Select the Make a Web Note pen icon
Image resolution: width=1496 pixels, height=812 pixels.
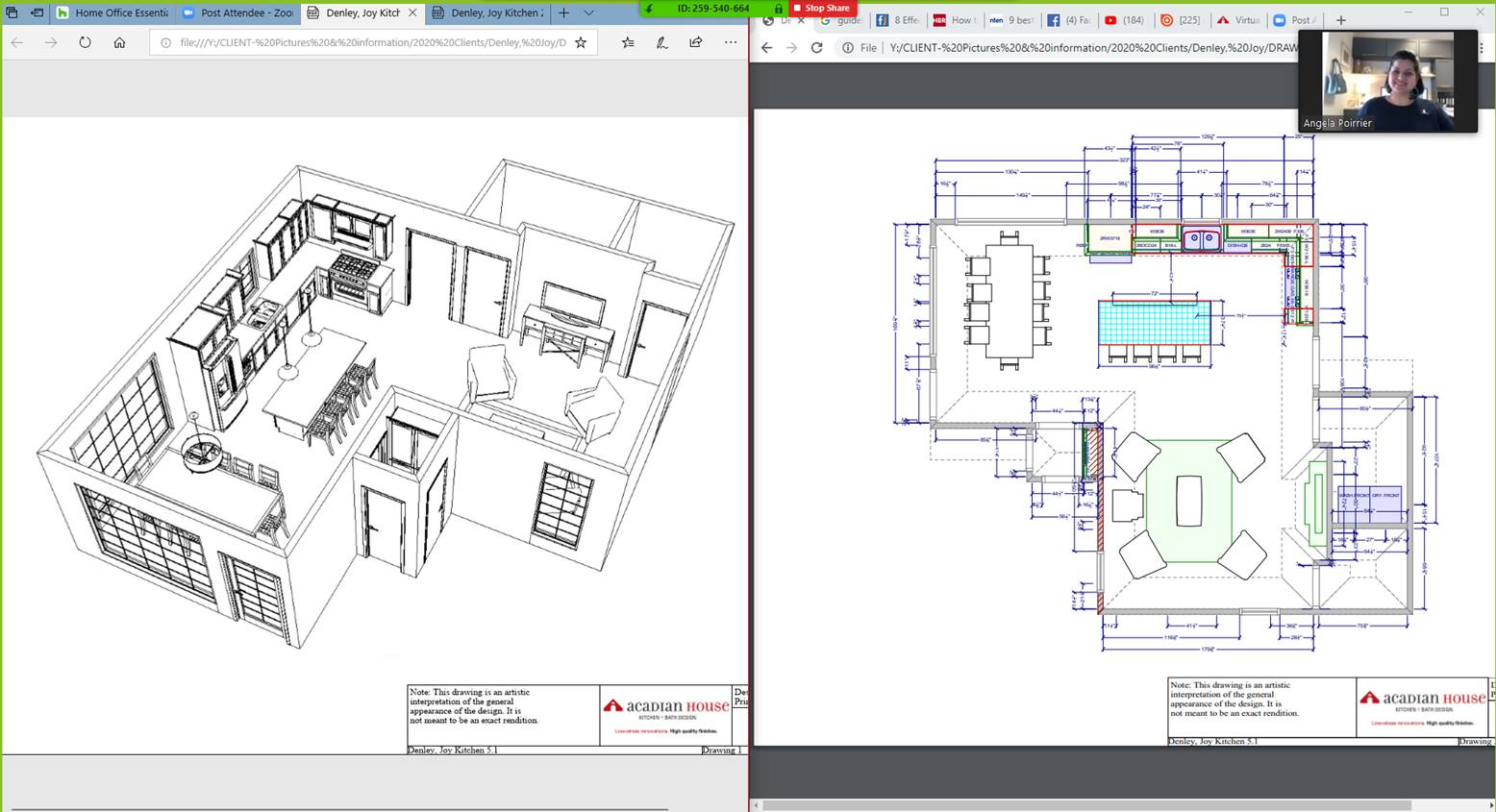(x=661, y=43)
